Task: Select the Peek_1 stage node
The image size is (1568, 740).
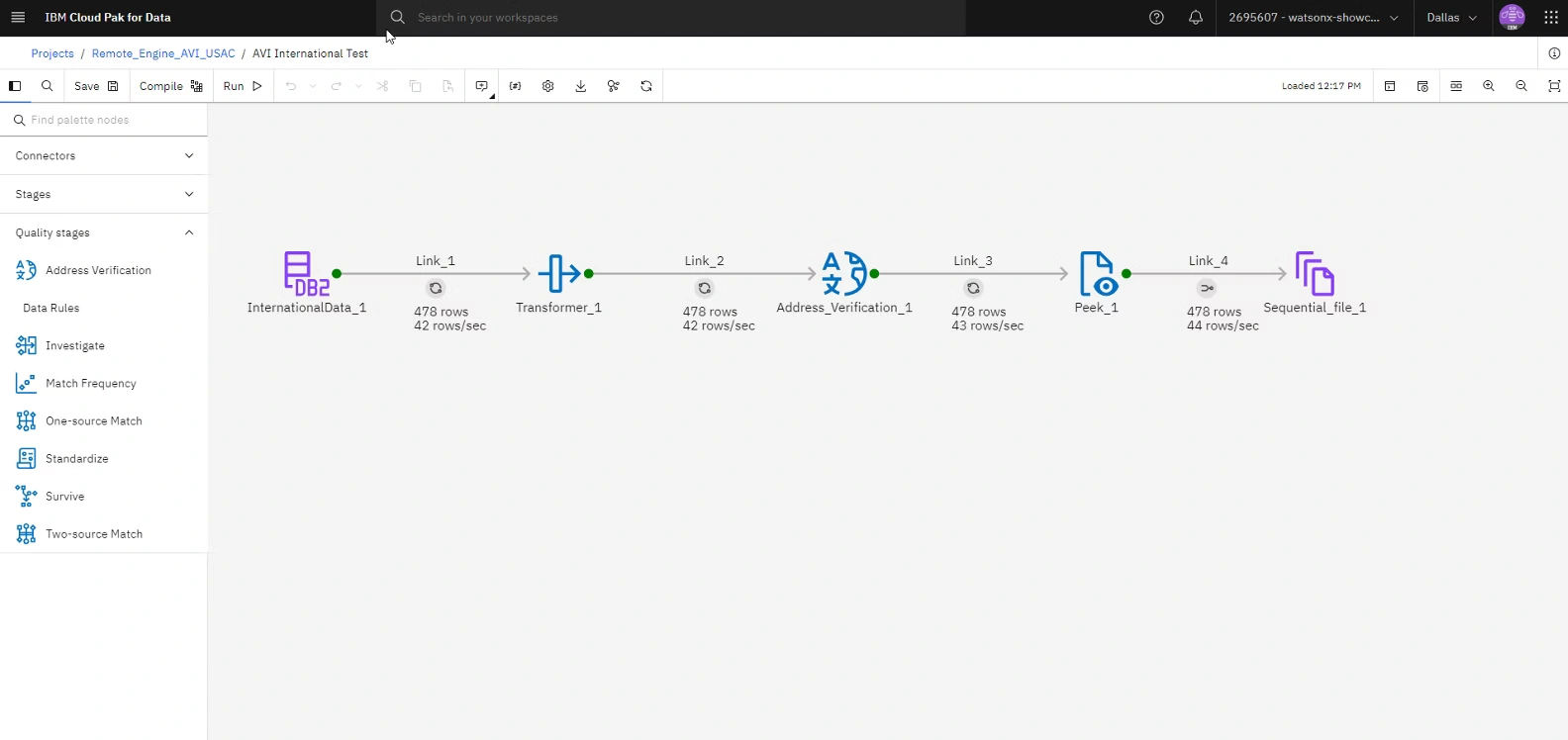Action: [x=1098, y=274]
